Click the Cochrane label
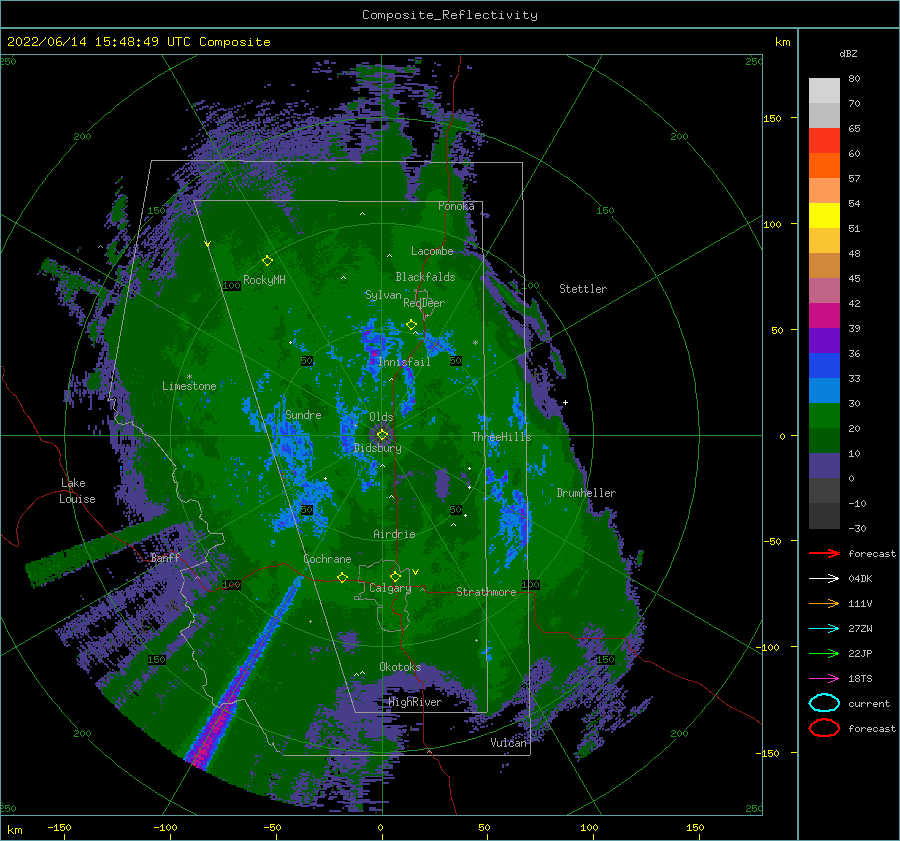Screen dimensions: 900x841 pyautogui.click(x=327, y=559)
